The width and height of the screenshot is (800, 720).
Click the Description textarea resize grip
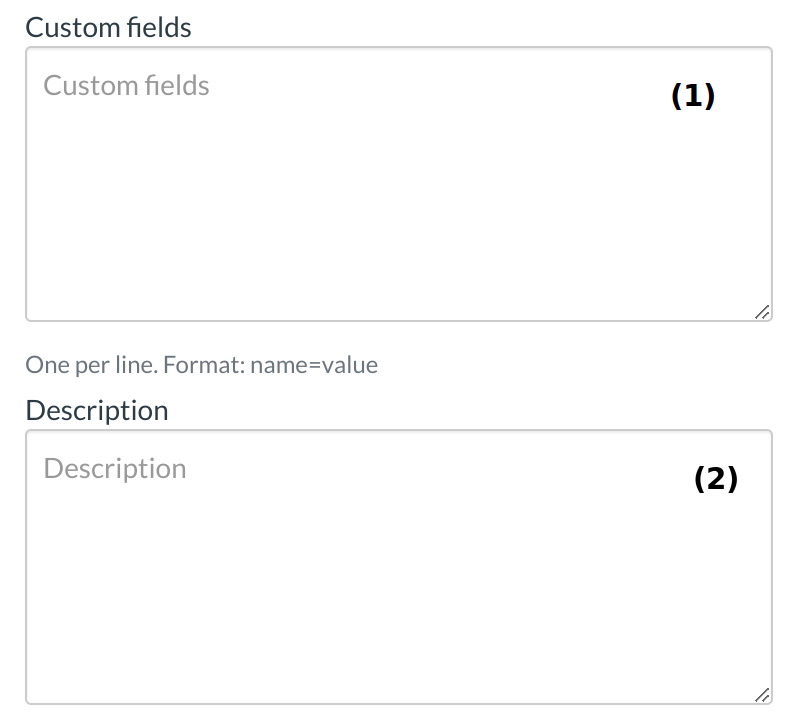(x=762, y=695)
